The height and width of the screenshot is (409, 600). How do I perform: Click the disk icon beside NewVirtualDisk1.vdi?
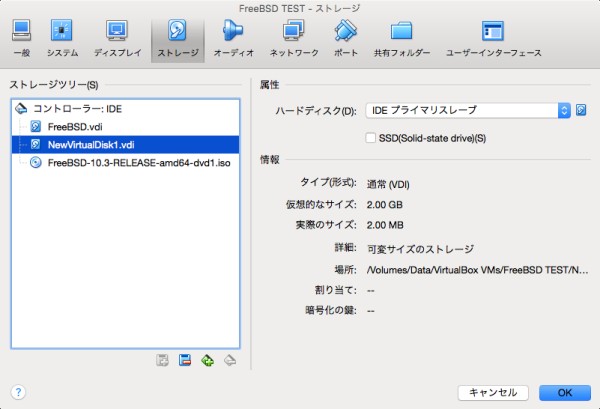pos(36,145)
